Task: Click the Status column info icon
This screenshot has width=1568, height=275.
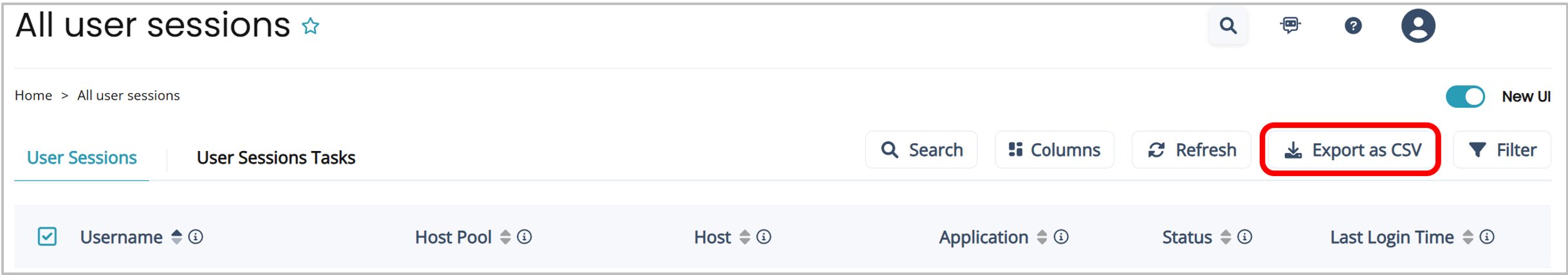Action: [1244, 237]
